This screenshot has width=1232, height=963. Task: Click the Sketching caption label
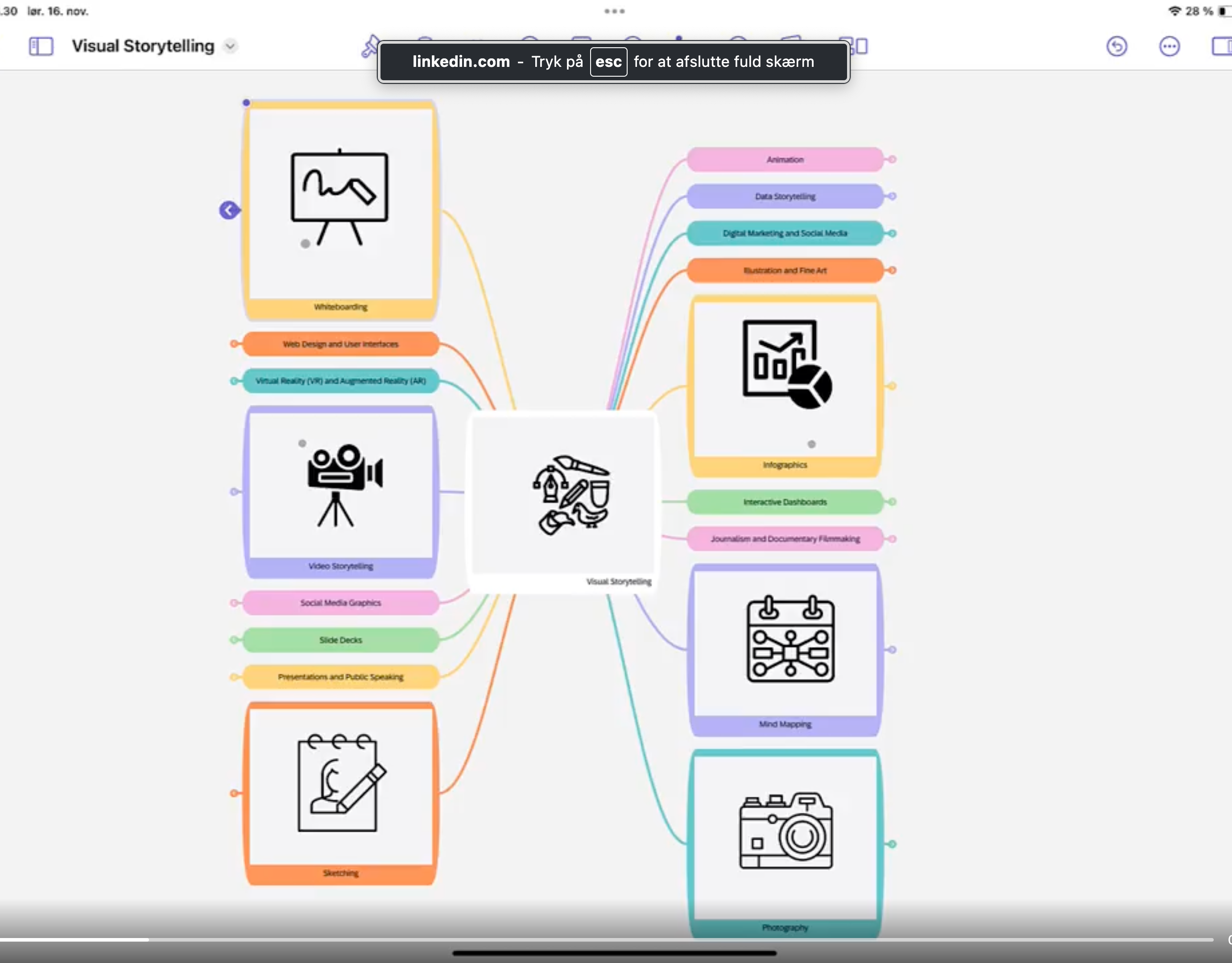(x=341, y=873)
